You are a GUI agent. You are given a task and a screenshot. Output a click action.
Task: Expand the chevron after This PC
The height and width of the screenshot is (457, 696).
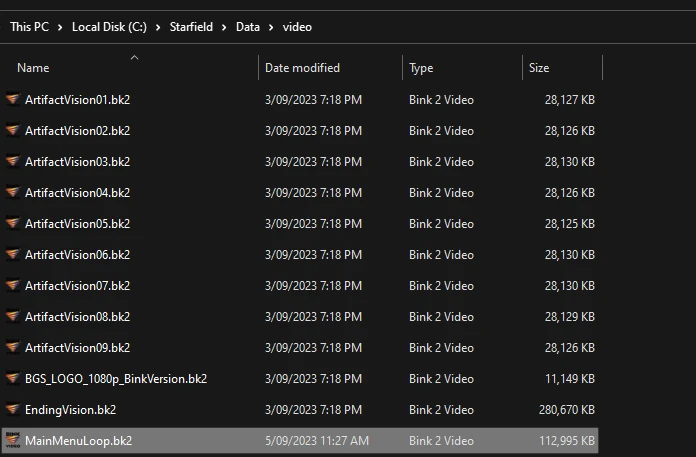point(60,27)
